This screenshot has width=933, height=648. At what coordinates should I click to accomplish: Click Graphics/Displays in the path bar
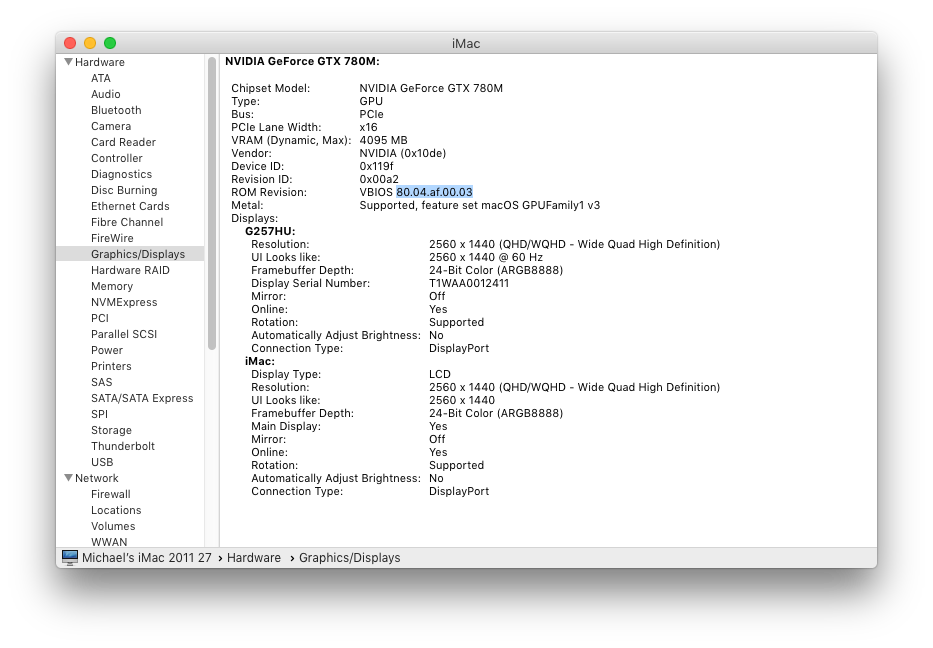(x=349, y=558)
